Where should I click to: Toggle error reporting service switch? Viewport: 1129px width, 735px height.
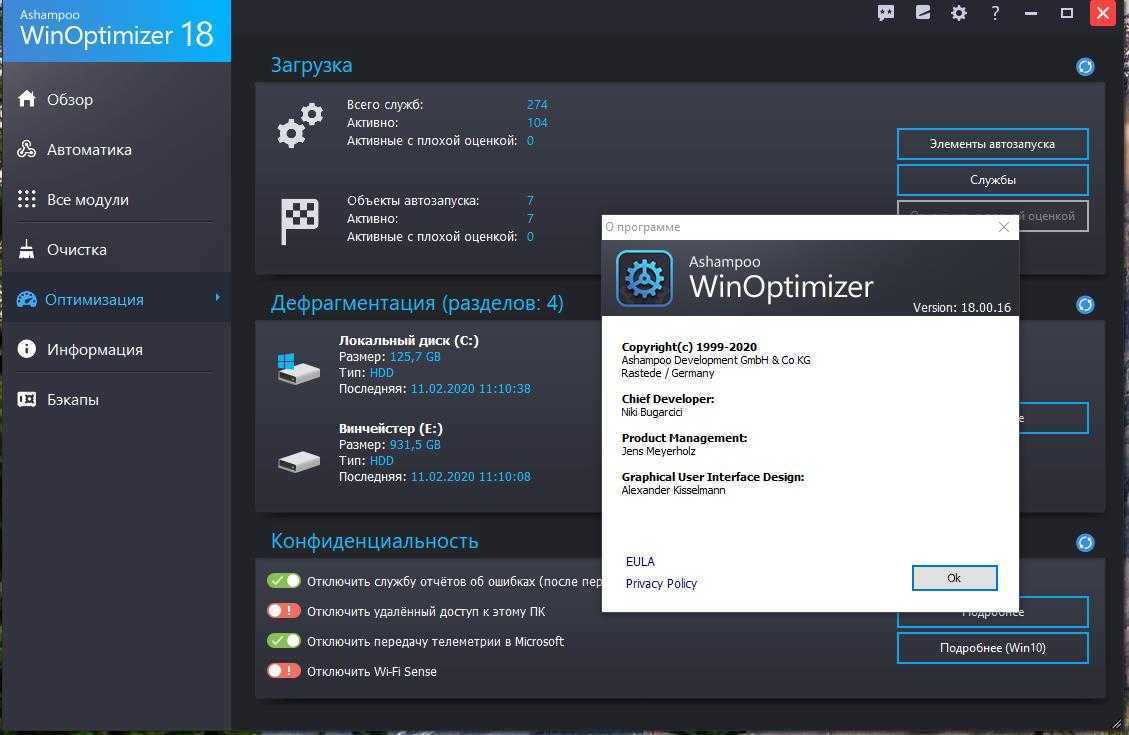pyautogui.click(x=284, y=580)
